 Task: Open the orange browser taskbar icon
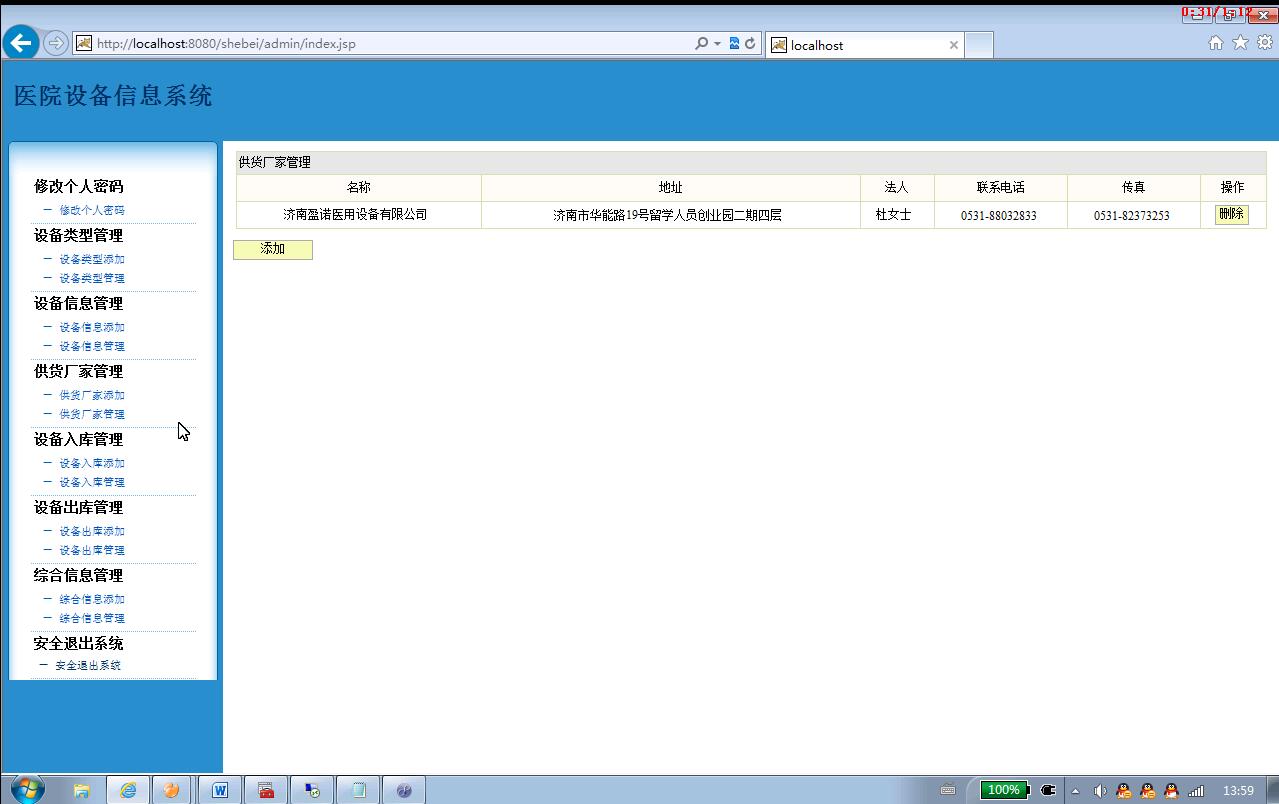[x=171, y=790]
